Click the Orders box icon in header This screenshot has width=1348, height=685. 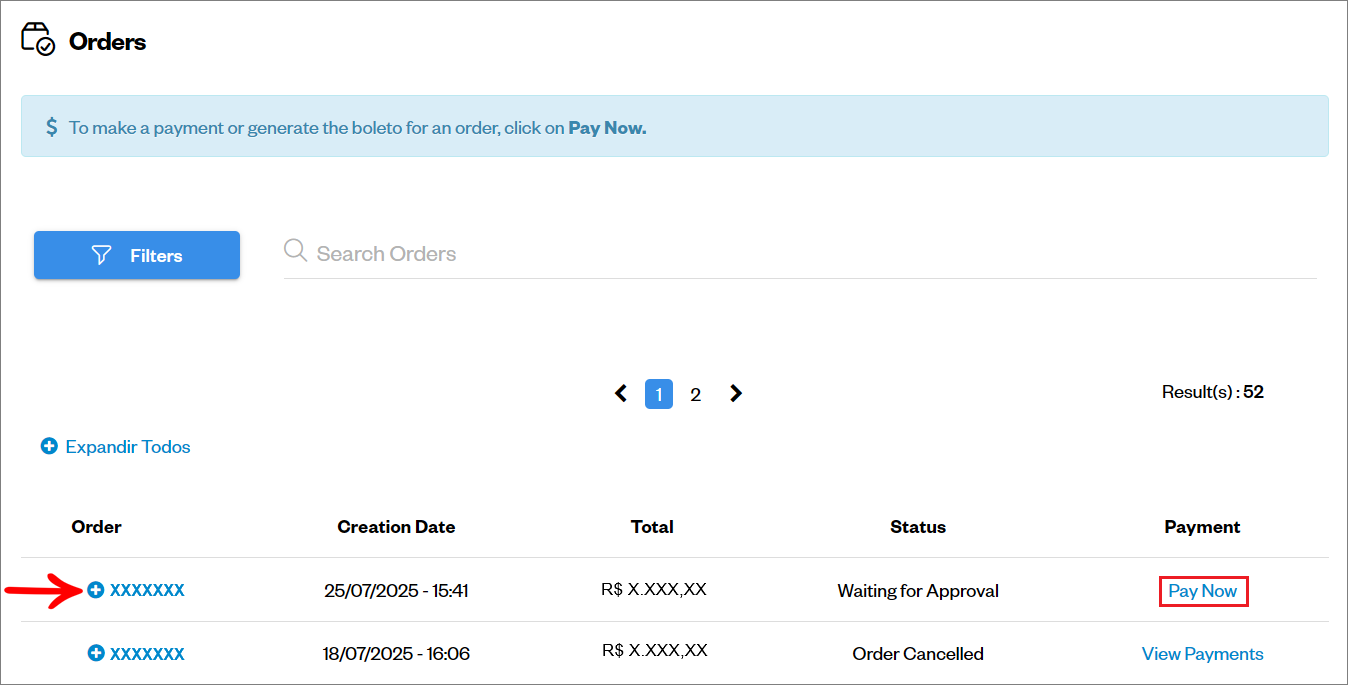pos(38,40)
